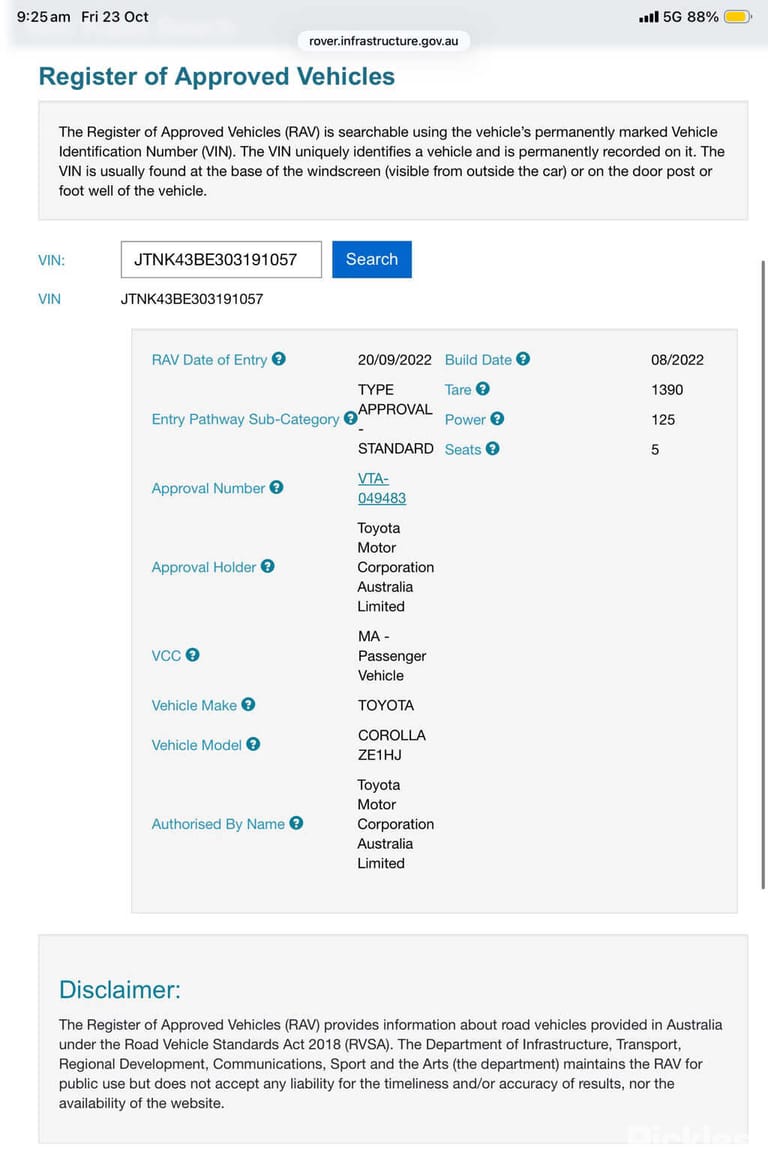Click the Approval Holder label
This screenshot has height=1169, width=768.
click(204, 567)
